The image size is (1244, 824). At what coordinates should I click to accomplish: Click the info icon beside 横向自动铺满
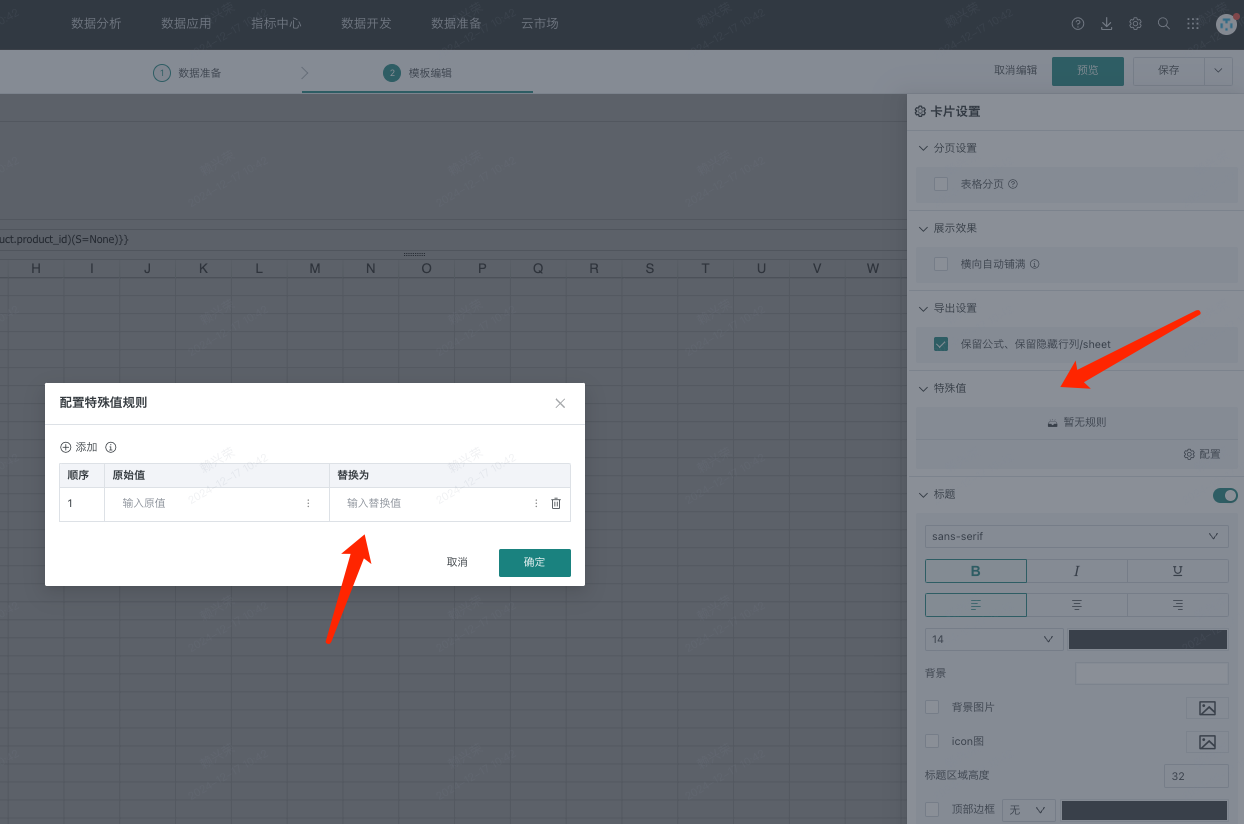tap(1035, 264)
